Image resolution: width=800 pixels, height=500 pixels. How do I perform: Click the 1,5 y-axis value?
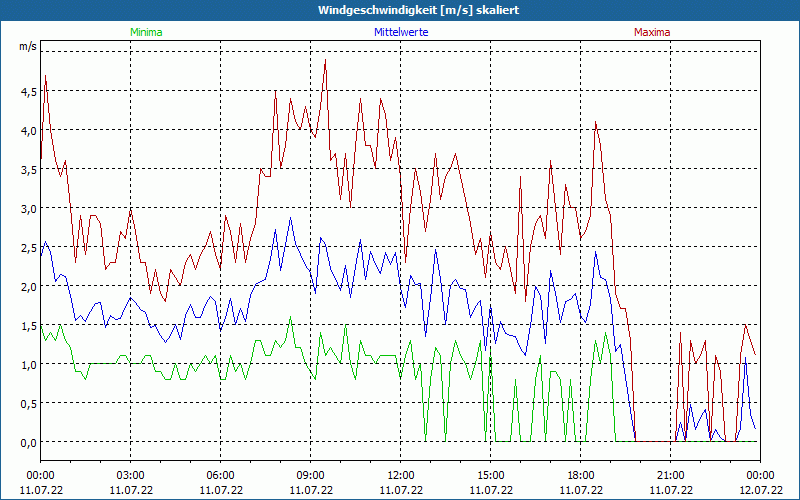tap(28, 326)
